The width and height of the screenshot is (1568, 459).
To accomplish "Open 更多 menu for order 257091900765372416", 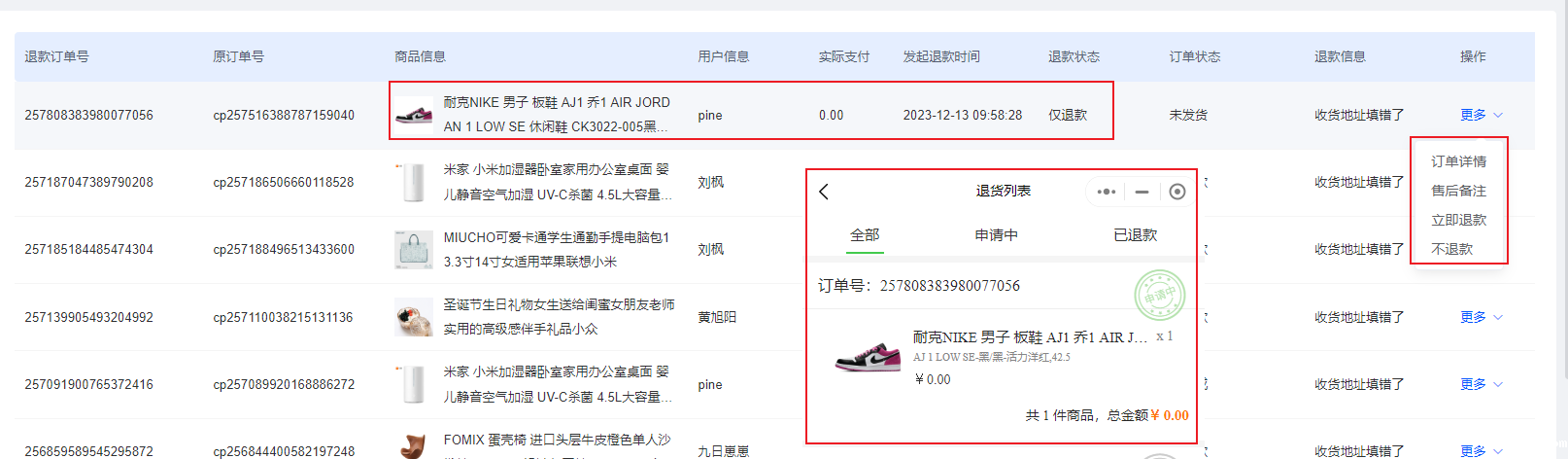I will (x=1481, y=384).
